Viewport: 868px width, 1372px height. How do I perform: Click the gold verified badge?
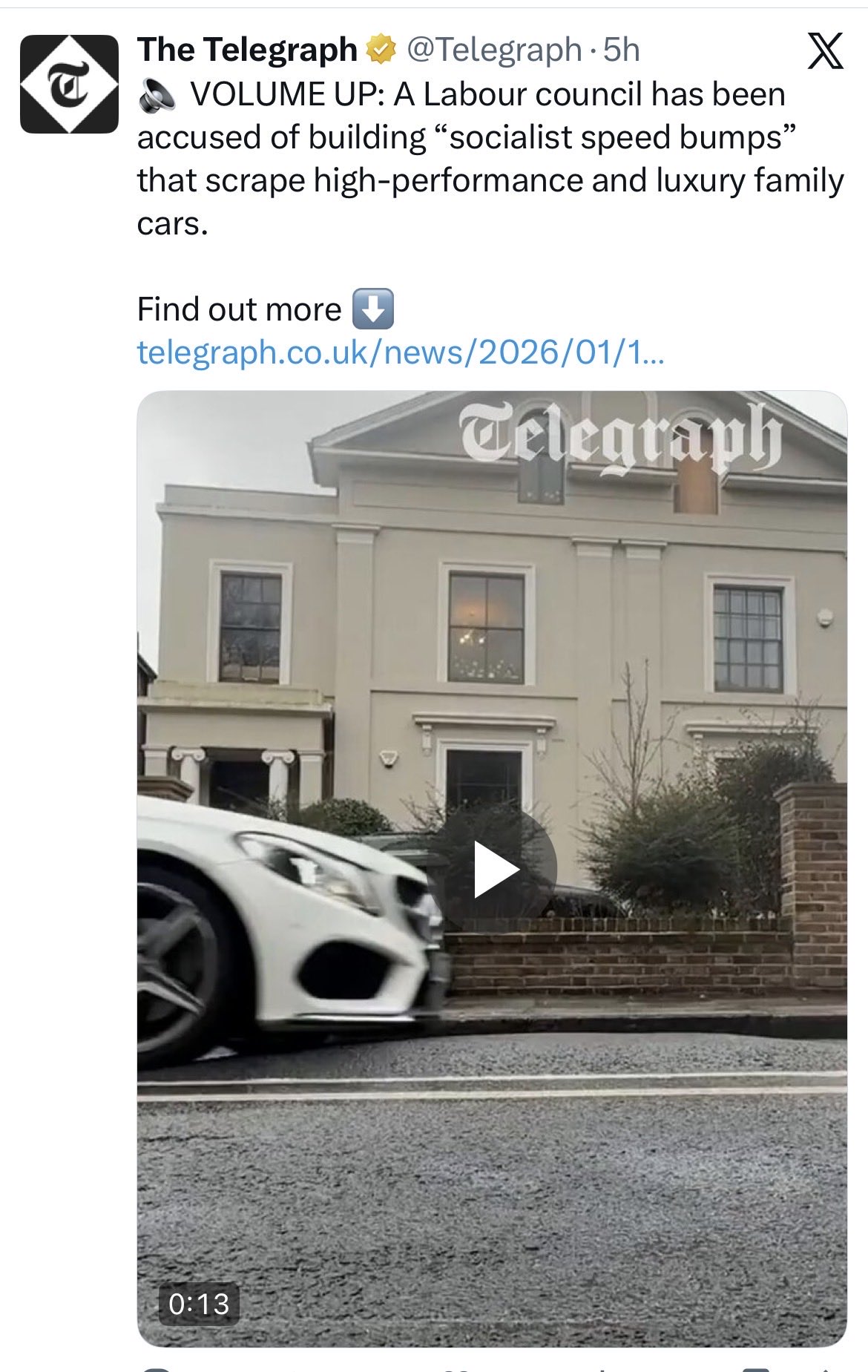pyautogui.click(x=381, y=50)
